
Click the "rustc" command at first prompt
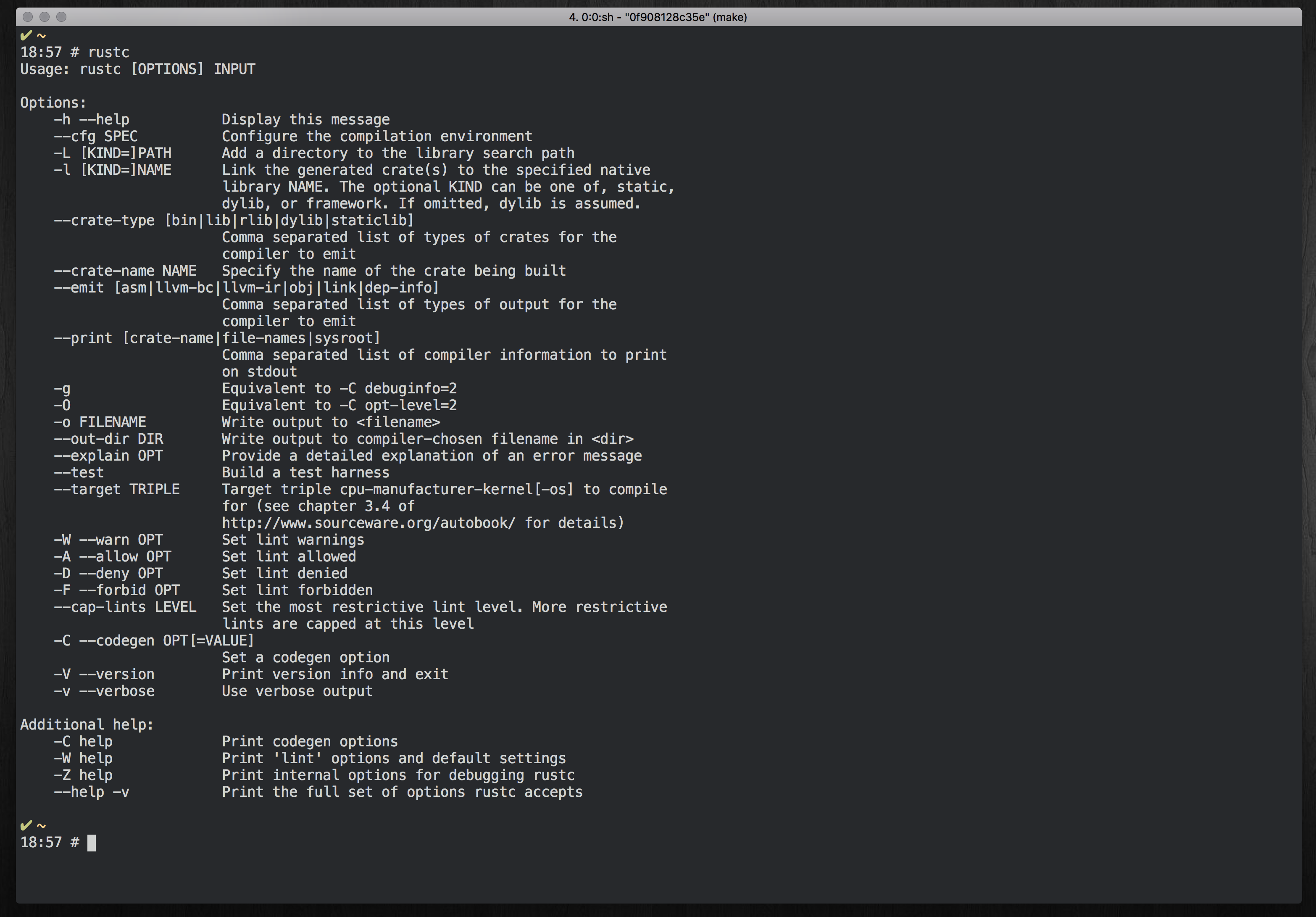tap(108, 52)
